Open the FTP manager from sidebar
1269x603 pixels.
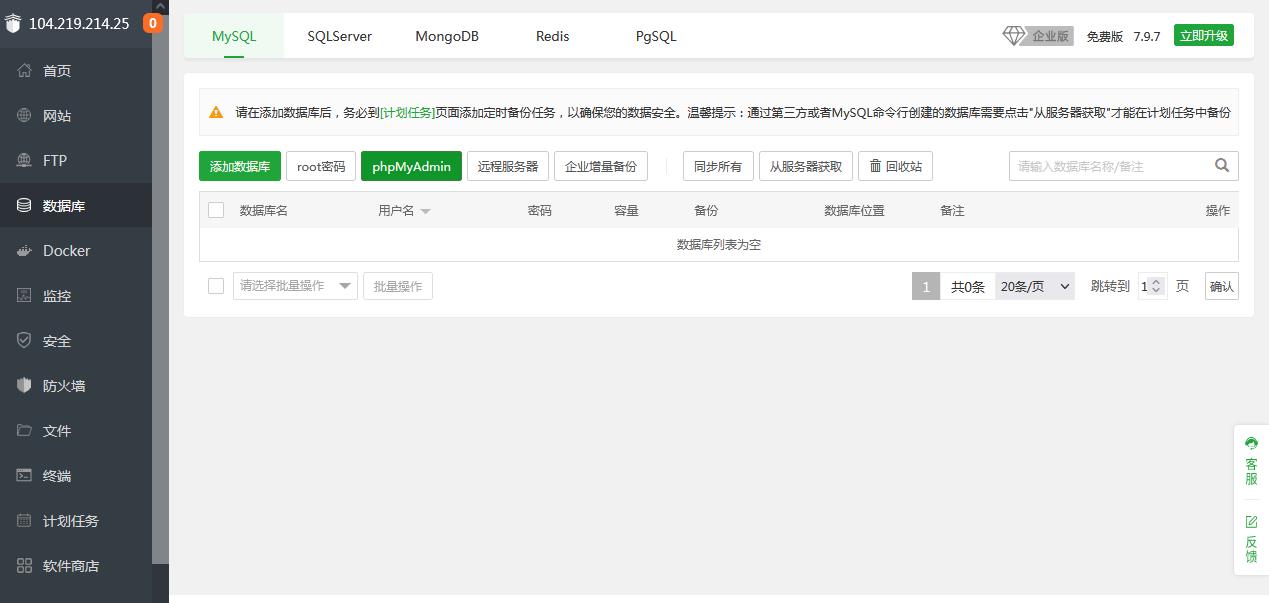[54, 160]
